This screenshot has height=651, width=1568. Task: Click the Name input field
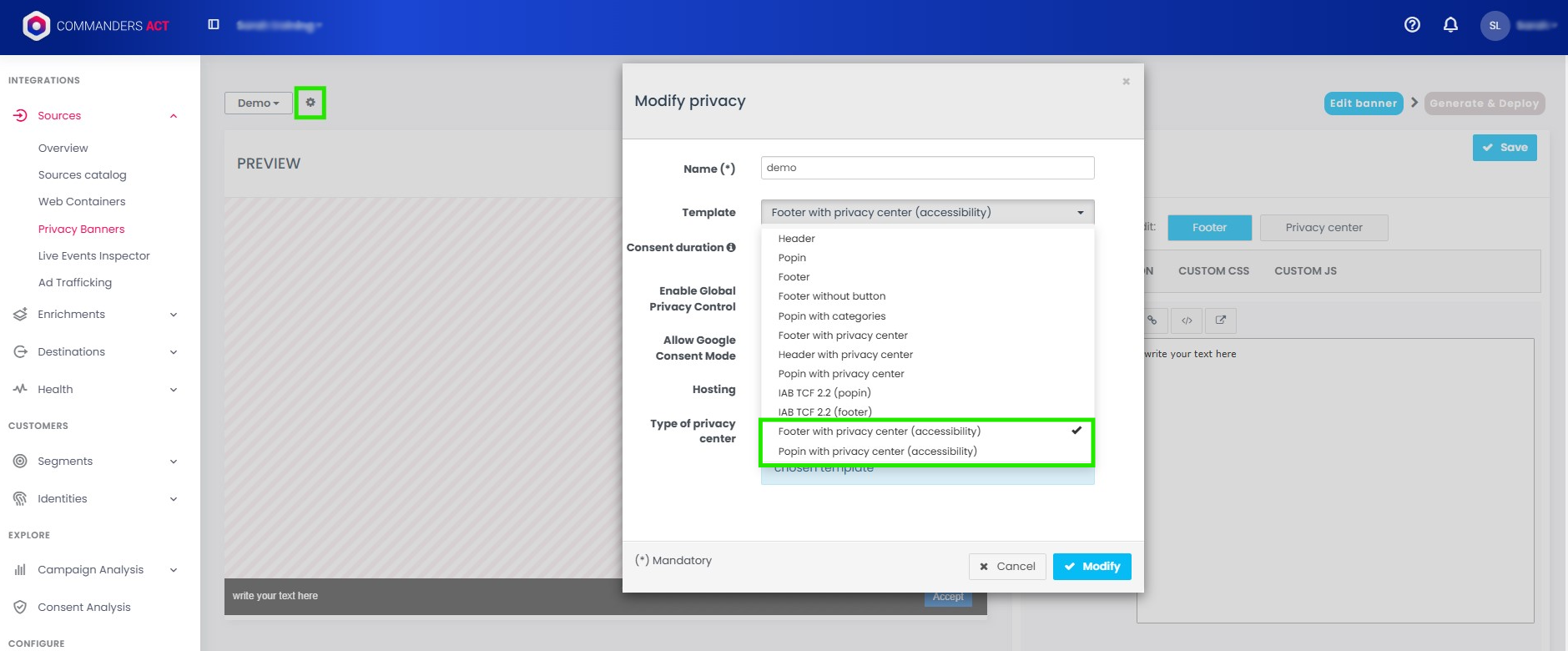[927, 168]
